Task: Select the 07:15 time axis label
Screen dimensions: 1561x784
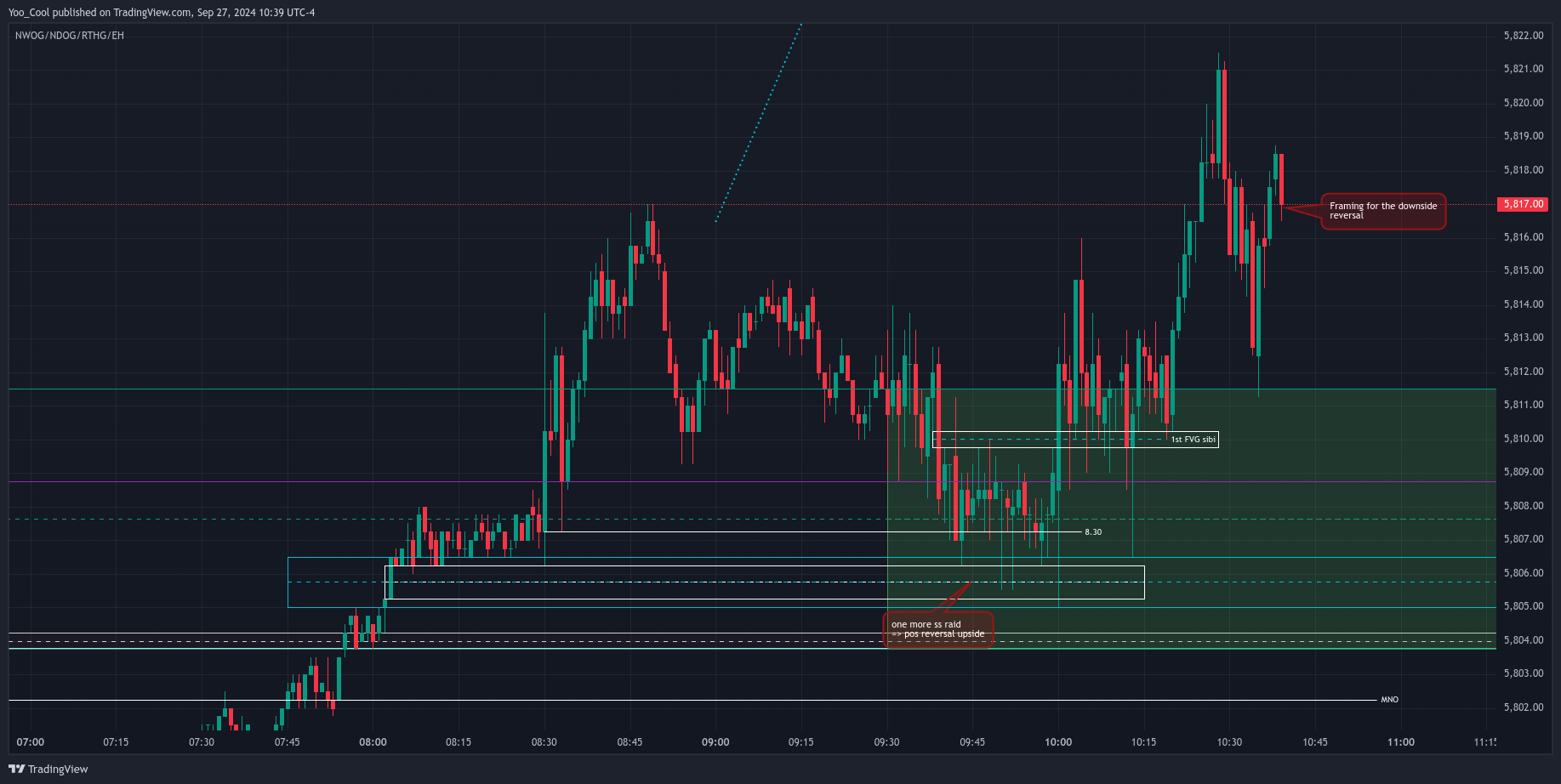Action: (x=116, y=742)
